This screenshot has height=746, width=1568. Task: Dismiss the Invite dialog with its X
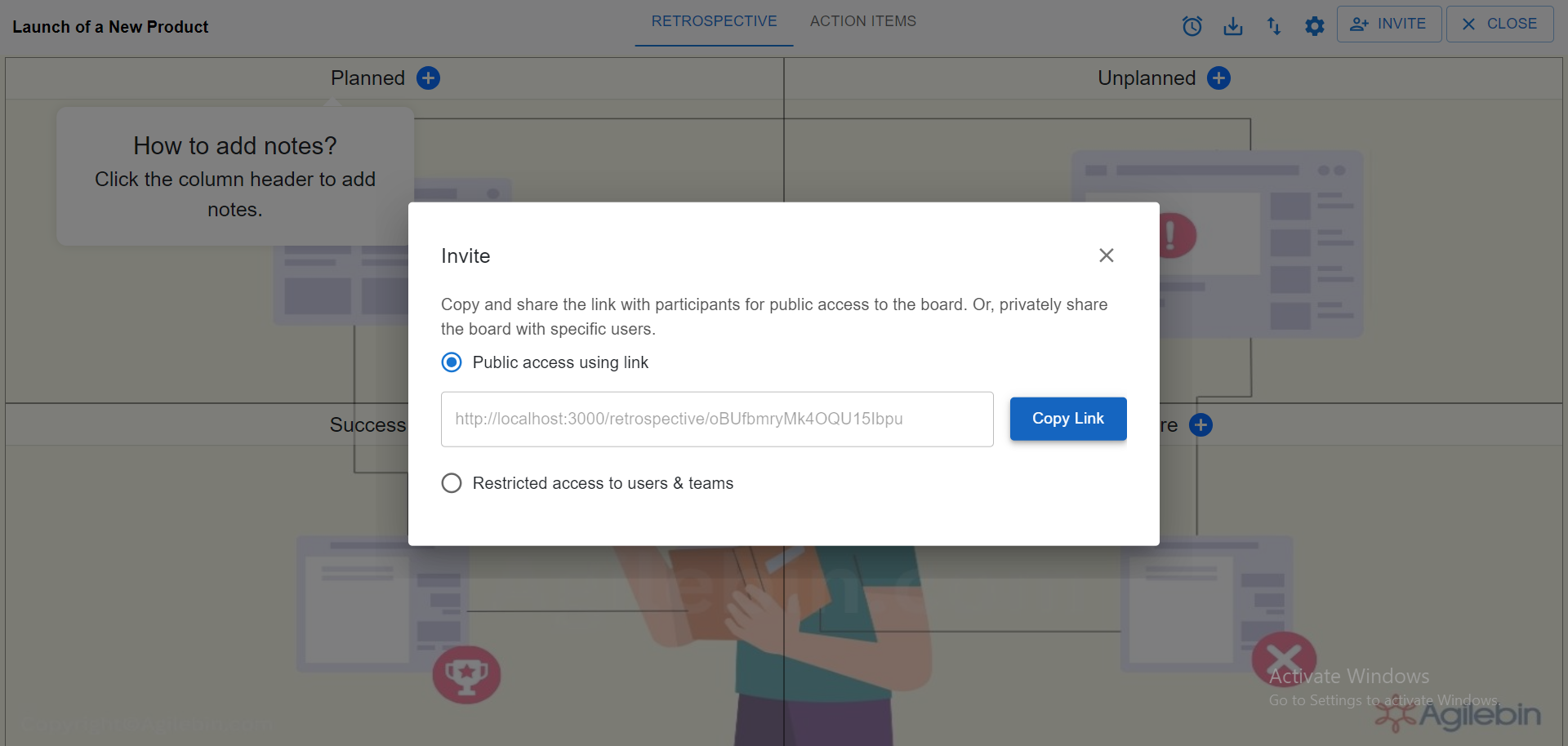[1106, 255]
